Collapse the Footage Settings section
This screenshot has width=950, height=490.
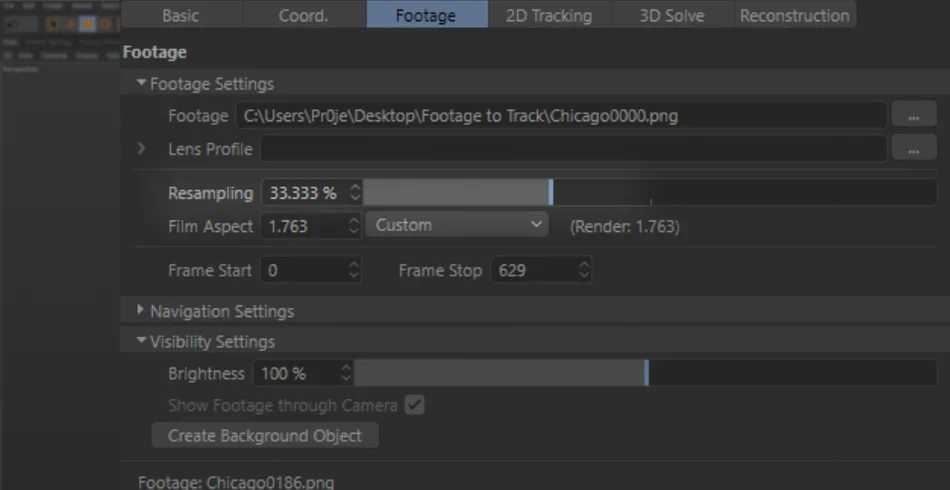coord(141,83)
